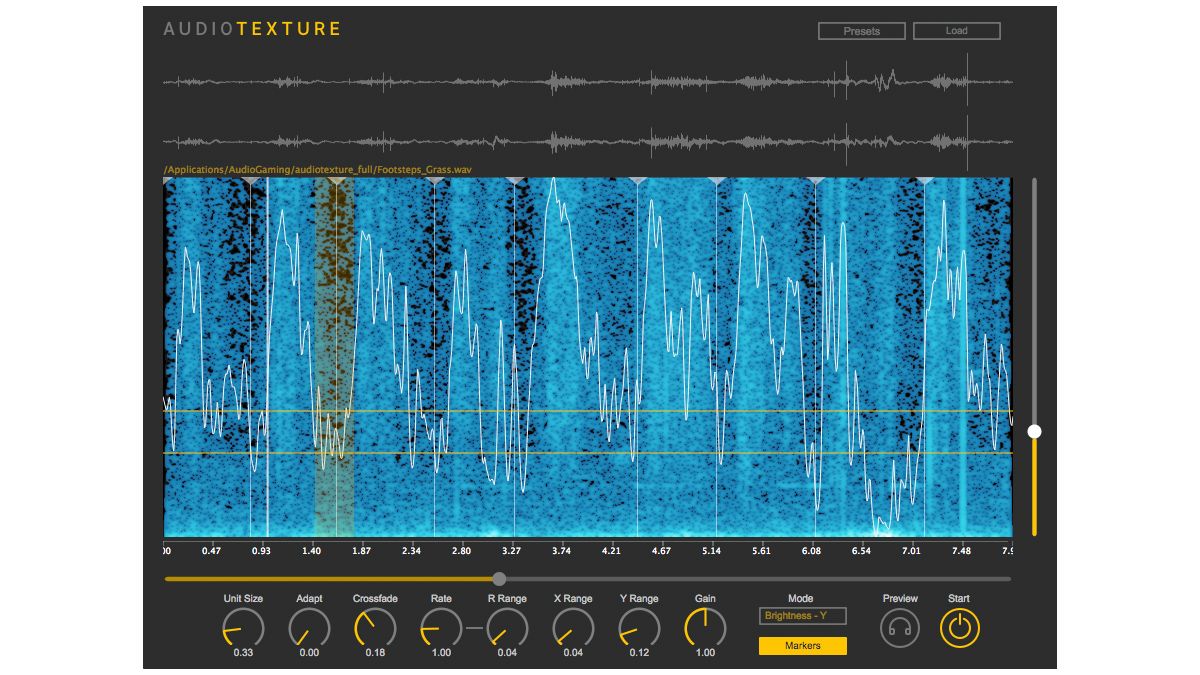
Task: Start playback using the power icon
Action: click(958, 630)
